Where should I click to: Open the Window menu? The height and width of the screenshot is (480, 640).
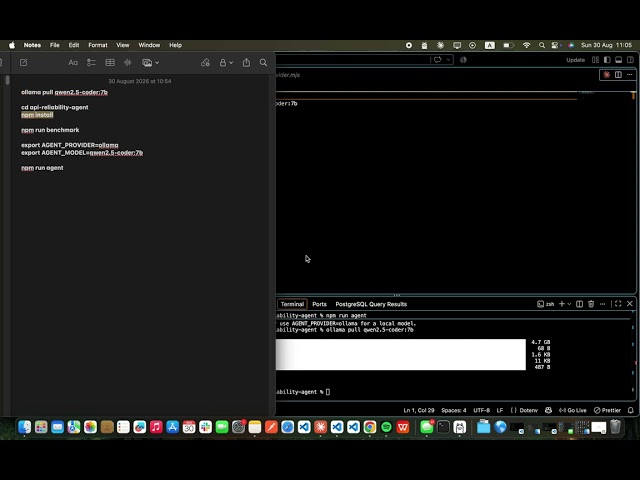[149, 45]
